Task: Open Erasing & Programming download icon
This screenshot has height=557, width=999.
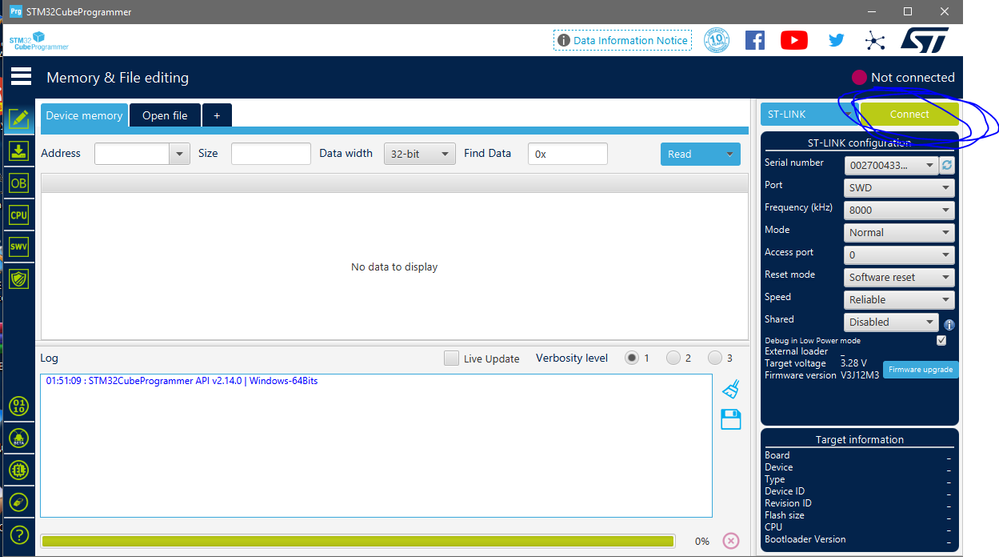Action: tap(18, 152)
